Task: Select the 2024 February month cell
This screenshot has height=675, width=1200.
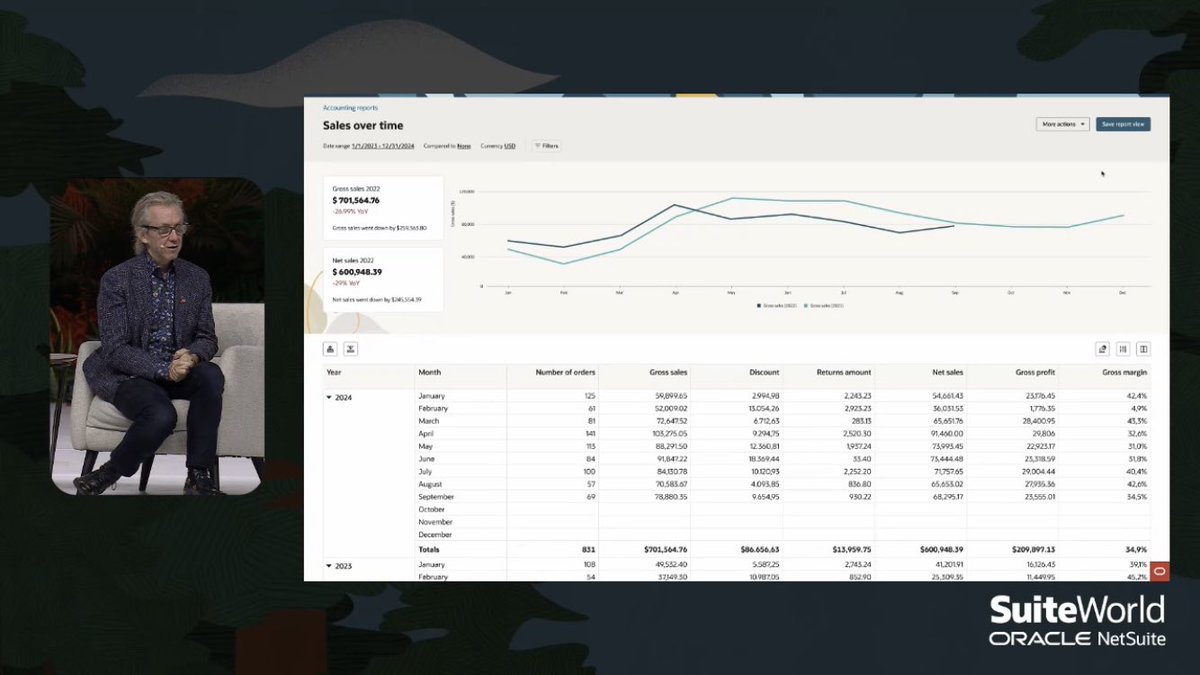Action: (433, 408)
